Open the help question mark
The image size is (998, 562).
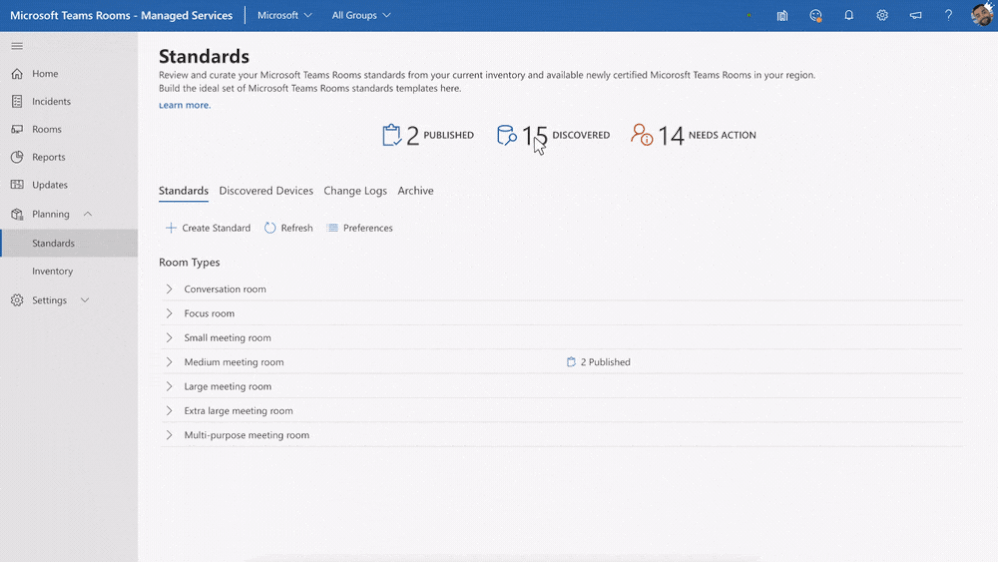pyautogui.click(x=948, y=15)
